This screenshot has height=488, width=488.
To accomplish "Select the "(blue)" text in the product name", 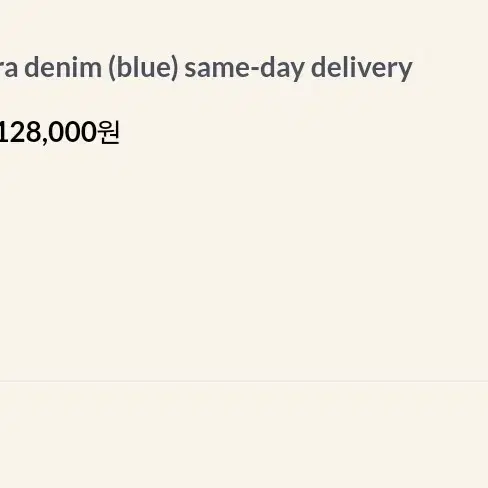I will click(x=143, y=68).
